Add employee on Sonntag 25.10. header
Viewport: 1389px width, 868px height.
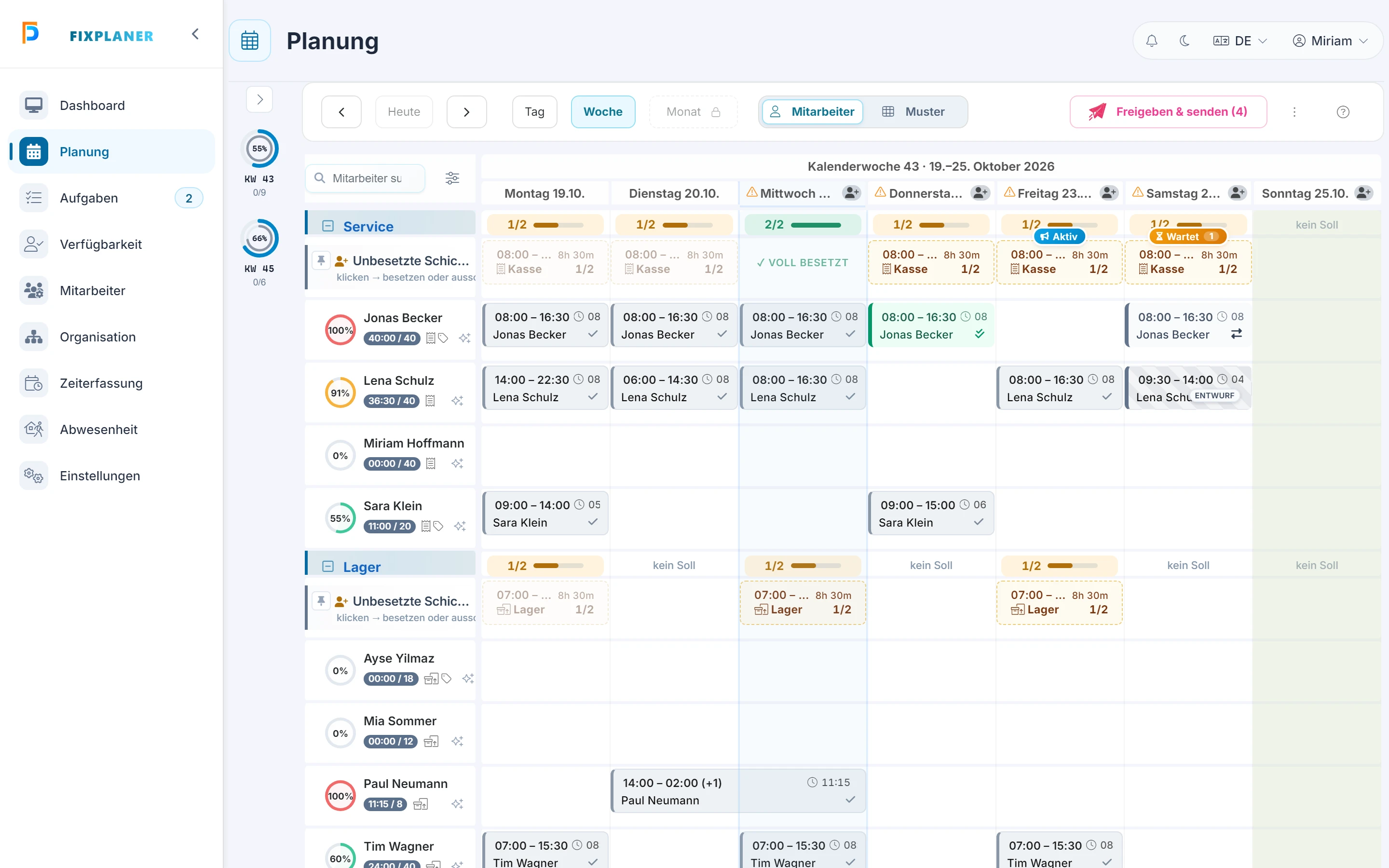(x=1364, y=193)
